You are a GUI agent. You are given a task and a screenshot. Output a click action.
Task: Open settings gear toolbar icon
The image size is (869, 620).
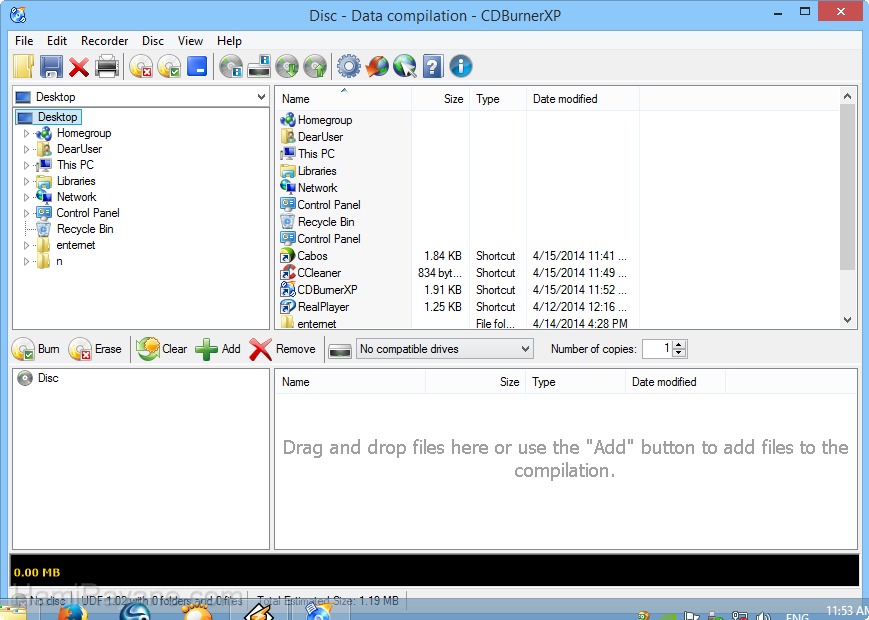tap(349, 66)
